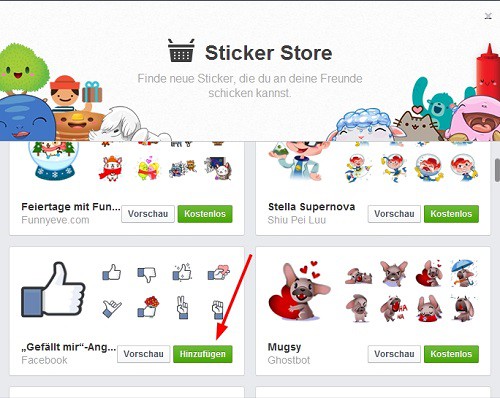Select the thumbs-down sticker

pos(147,274)
